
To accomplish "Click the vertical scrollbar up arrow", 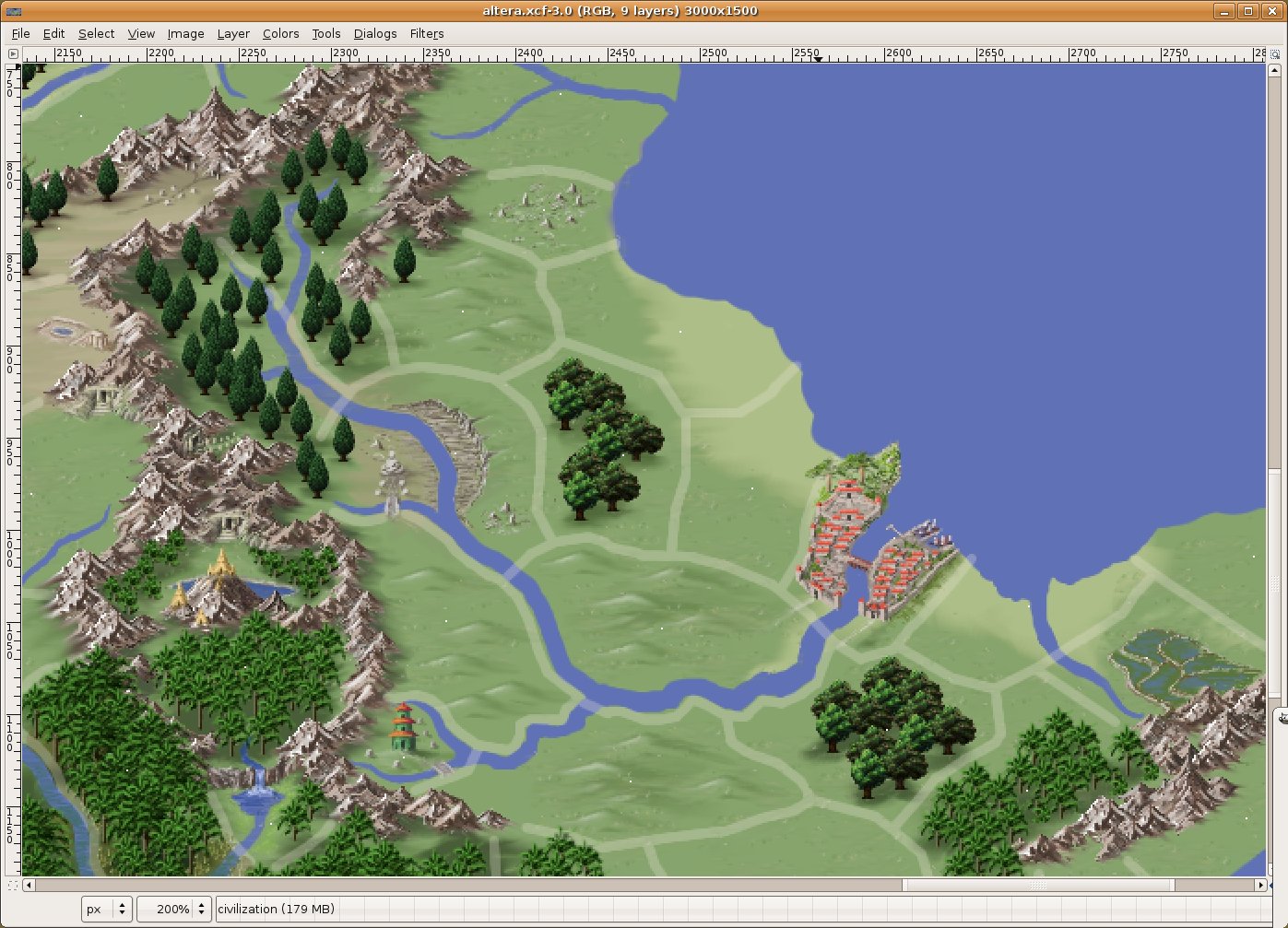I will [1274, 71].
